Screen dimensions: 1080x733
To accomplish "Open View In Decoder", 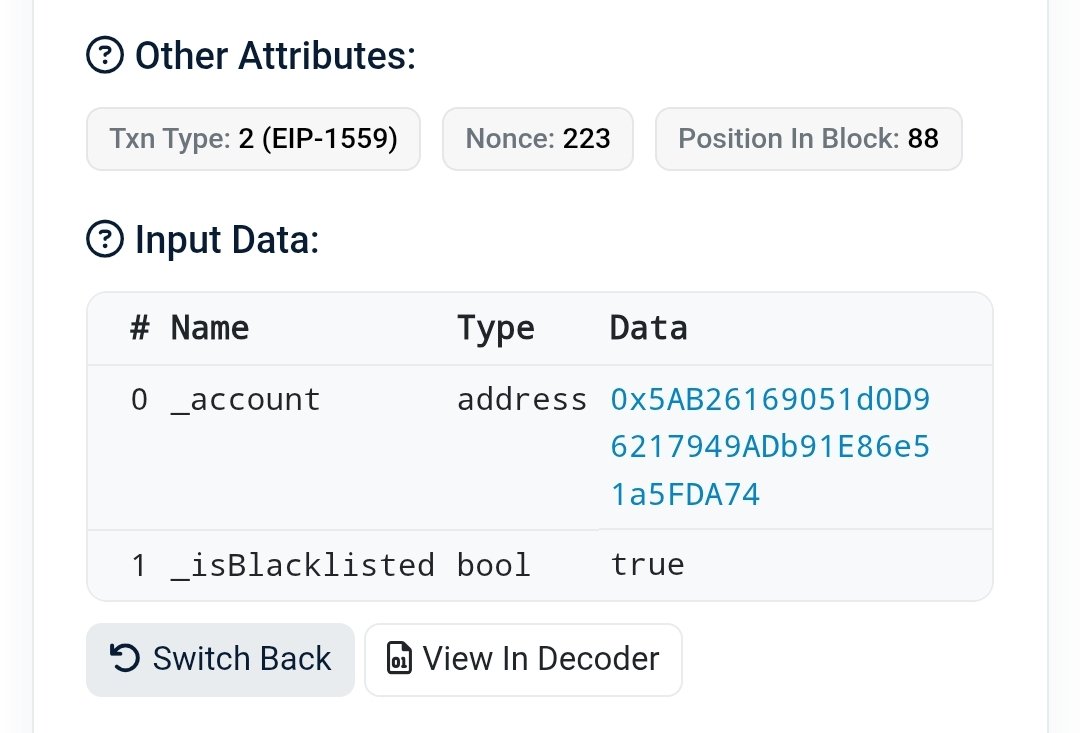I will pos(523,660).
